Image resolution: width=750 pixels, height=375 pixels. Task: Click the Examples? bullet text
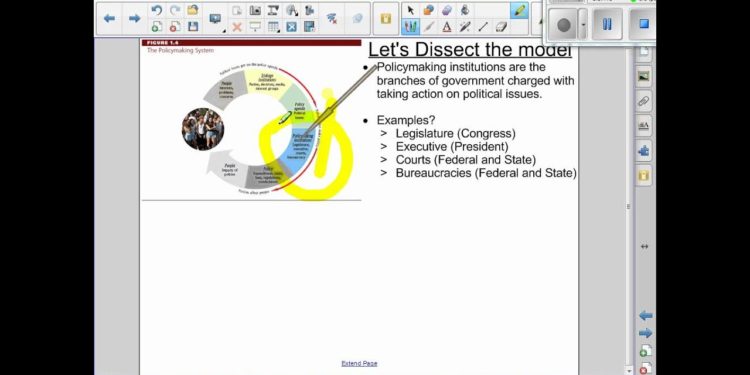(x=406, y=120)
